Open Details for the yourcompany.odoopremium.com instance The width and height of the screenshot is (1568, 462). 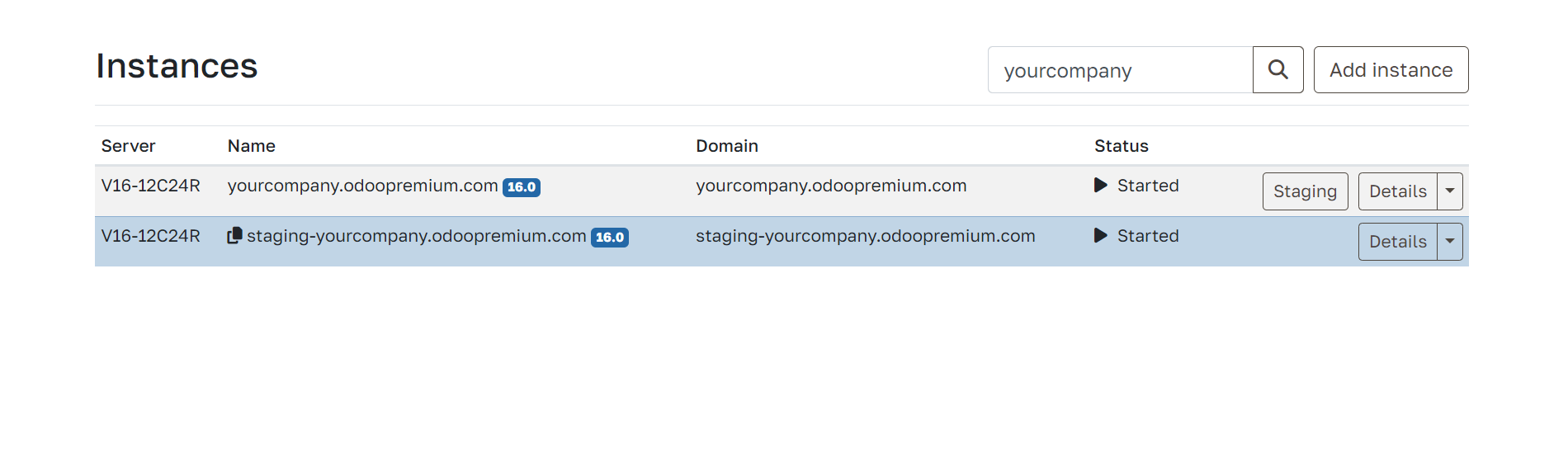pyautogui.click(x=1397, y=191)
